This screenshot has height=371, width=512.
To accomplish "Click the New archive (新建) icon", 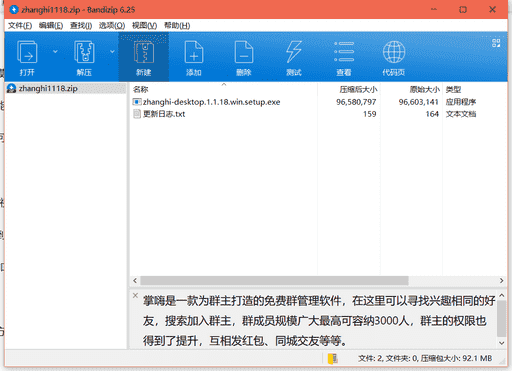I will [144, 52].
